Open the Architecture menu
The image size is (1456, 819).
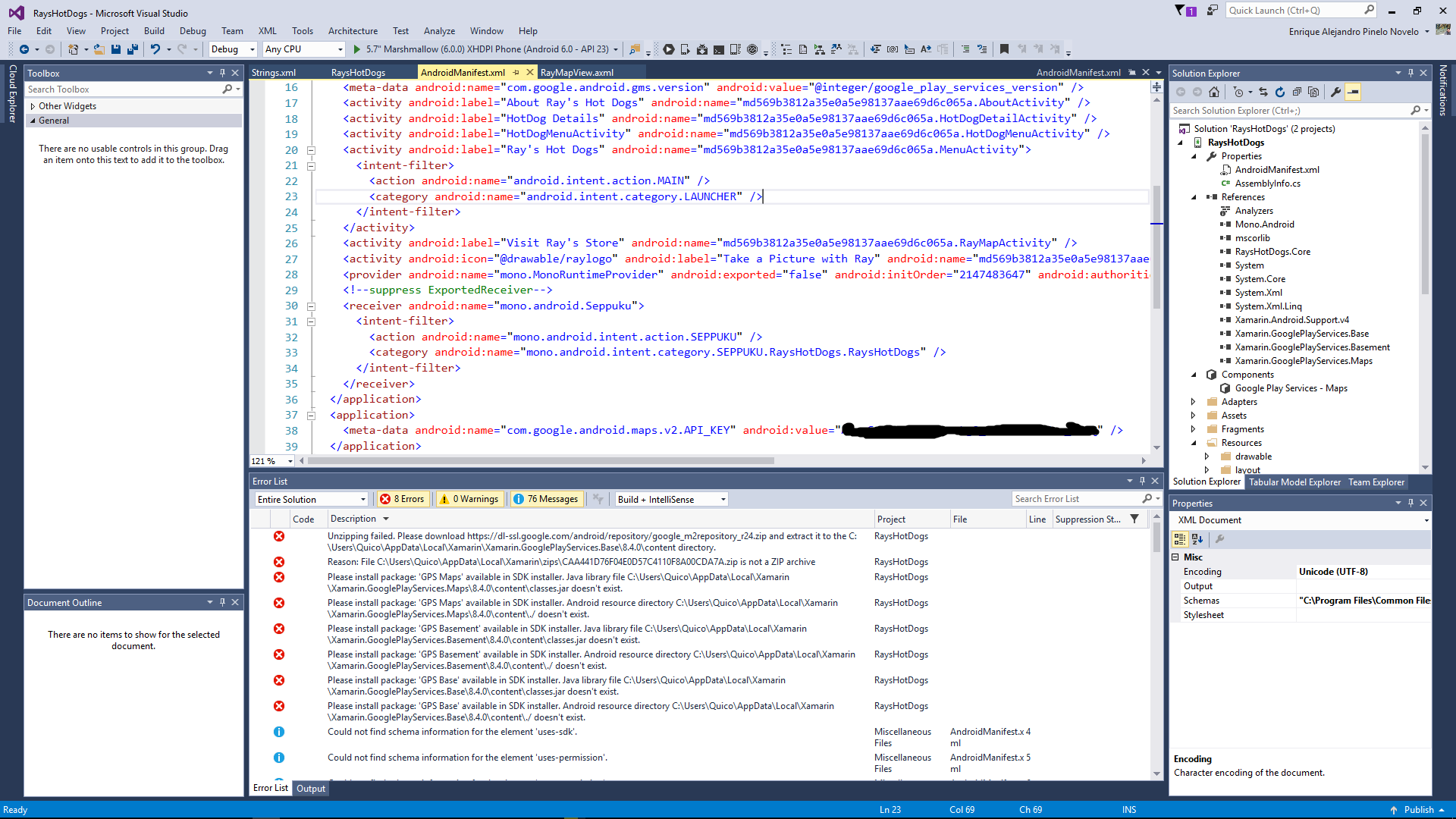(x=353, y=31)
